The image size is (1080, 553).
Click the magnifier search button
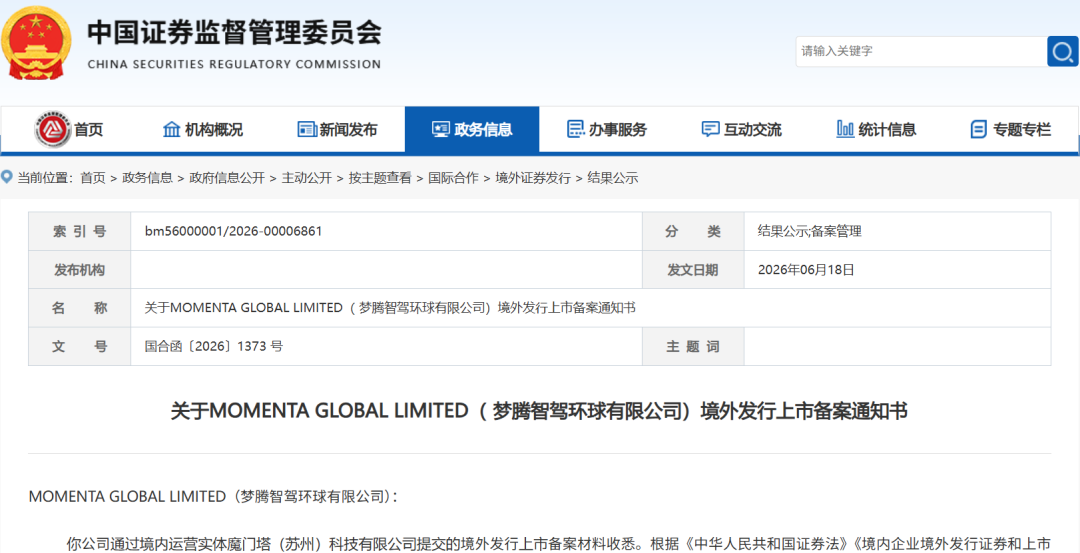click(1063, 52)
